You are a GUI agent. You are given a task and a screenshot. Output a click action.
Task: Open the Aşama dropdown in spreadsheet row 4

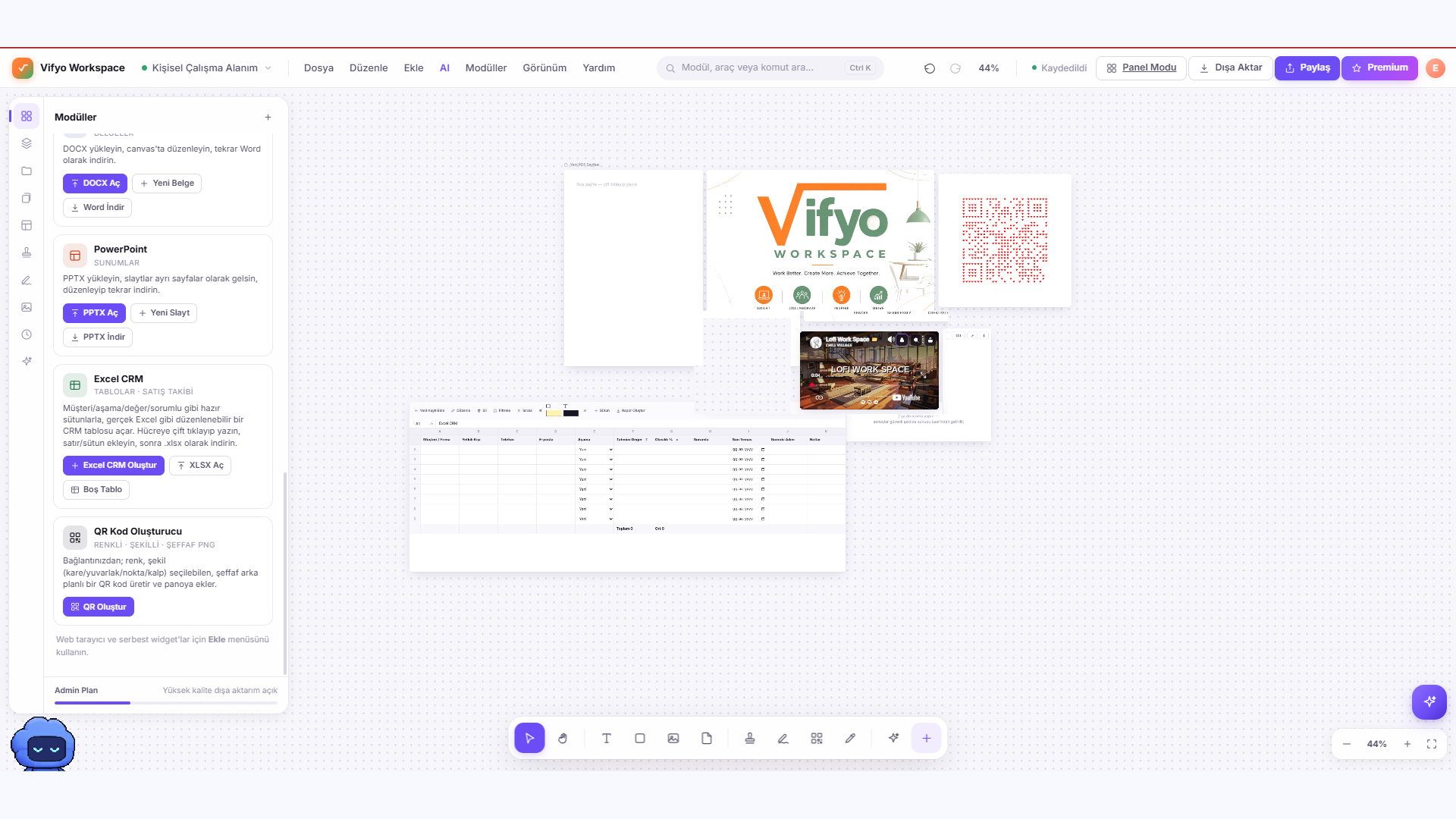pyautogui.click(x=595, y=469)
